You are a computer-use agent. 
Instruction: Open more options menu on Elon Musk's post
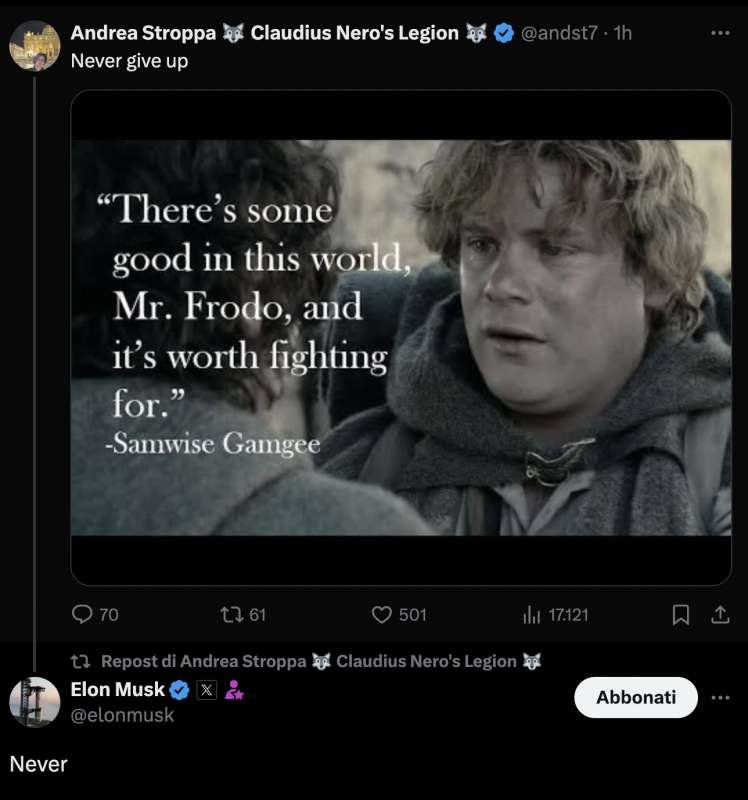[x=720, y=697]
